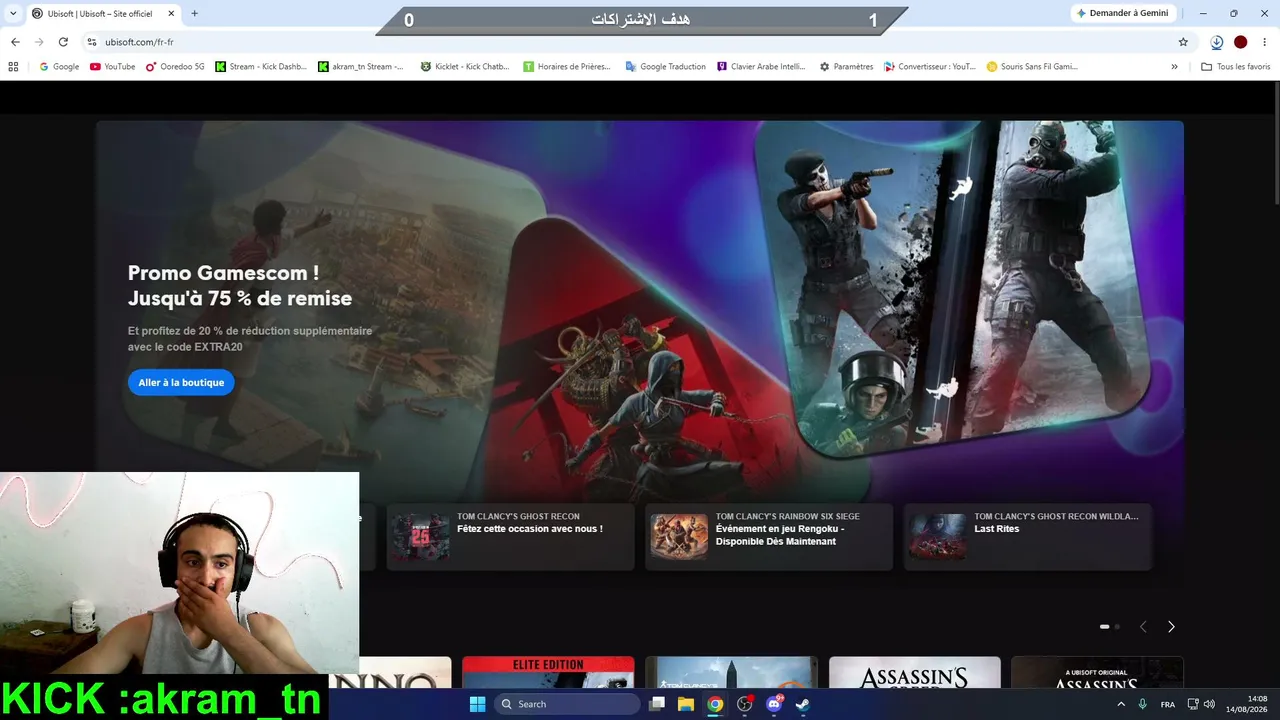Open File Explorer from the taskbar
This screenshot has height=720, width=1280.
[x=686, y=704]
